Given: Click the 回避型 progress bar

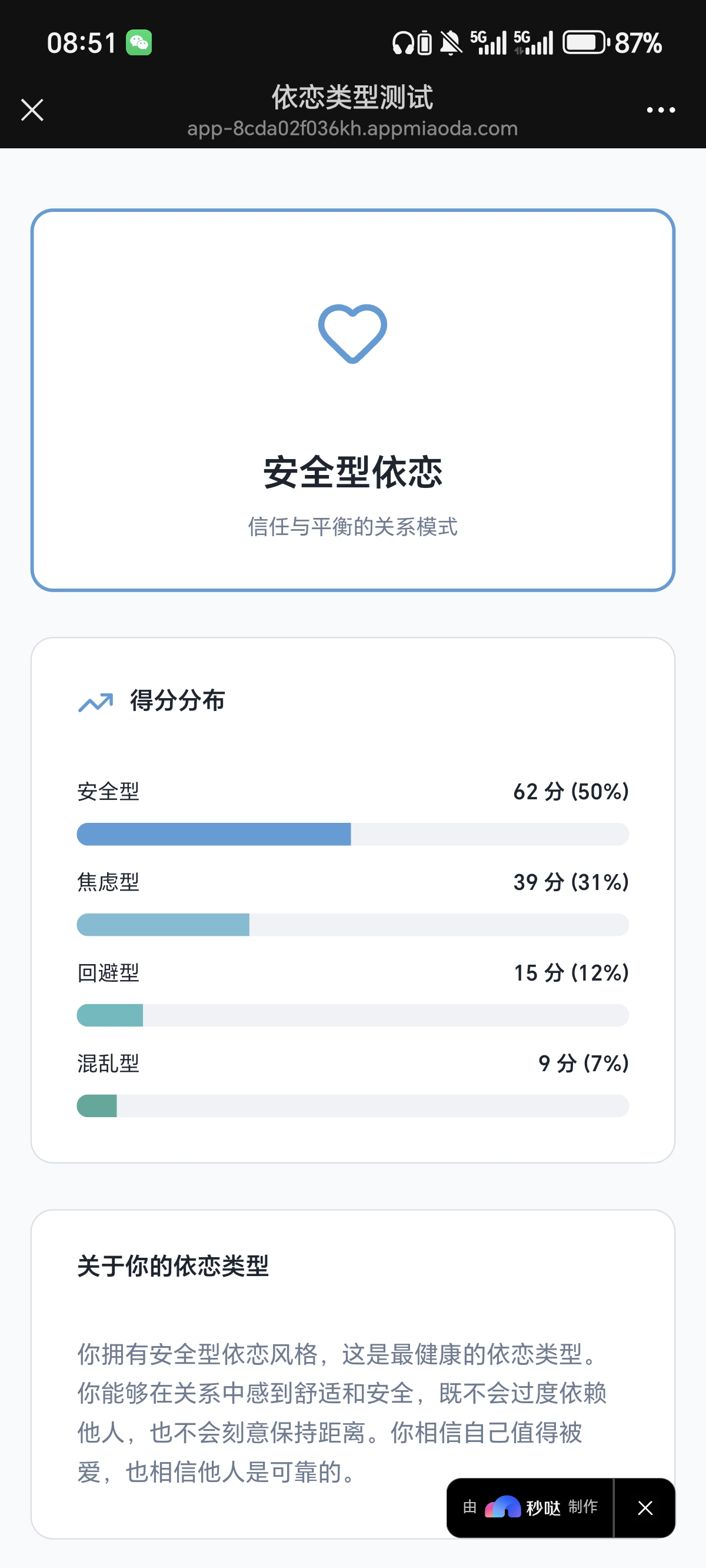Looking at the screenshot, I should click(x=352, y=1015).
